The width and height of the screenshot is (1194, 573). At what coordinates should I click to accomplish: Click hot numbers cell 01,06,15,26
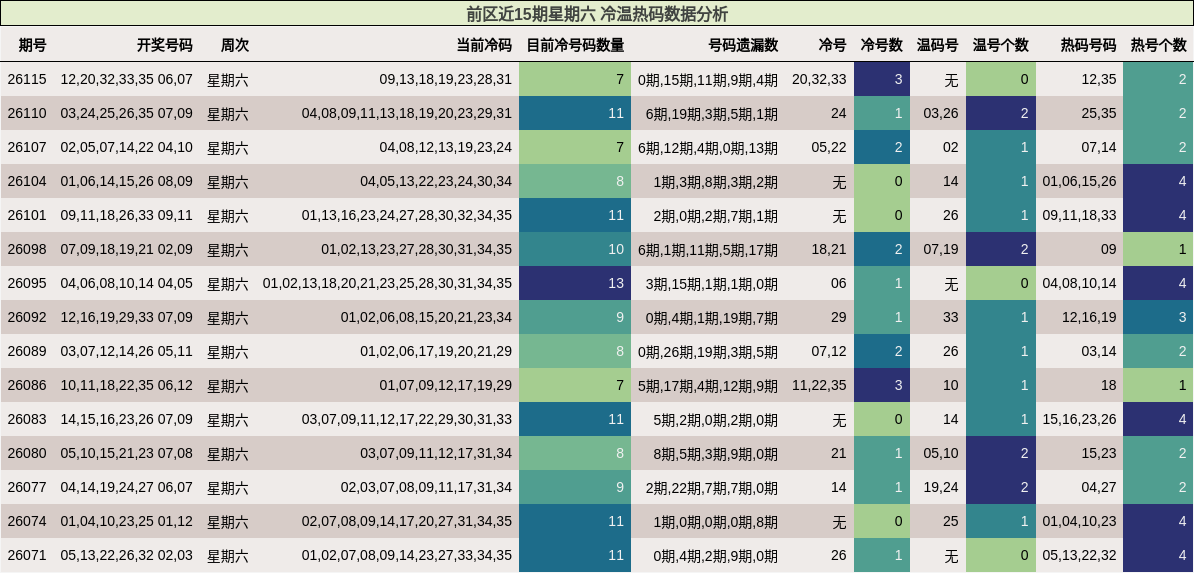point(1079,181)
